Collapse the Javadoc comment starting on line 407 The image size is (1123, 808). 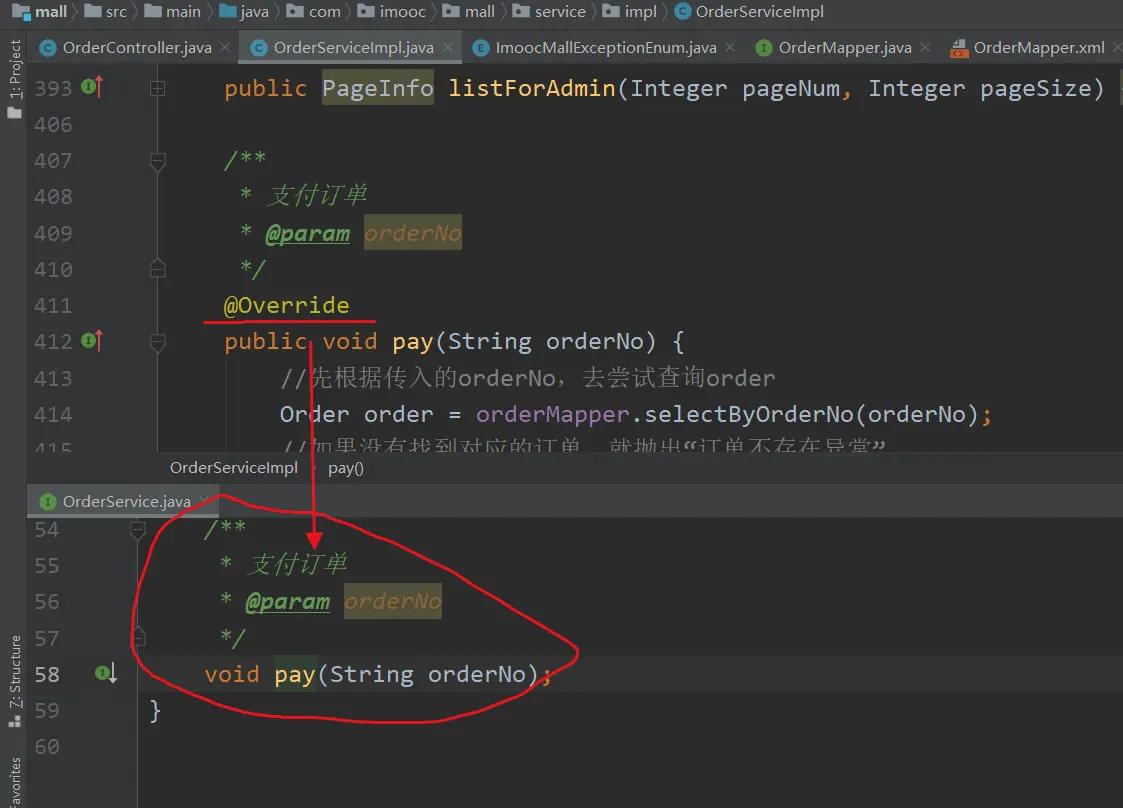pos(158,160)
